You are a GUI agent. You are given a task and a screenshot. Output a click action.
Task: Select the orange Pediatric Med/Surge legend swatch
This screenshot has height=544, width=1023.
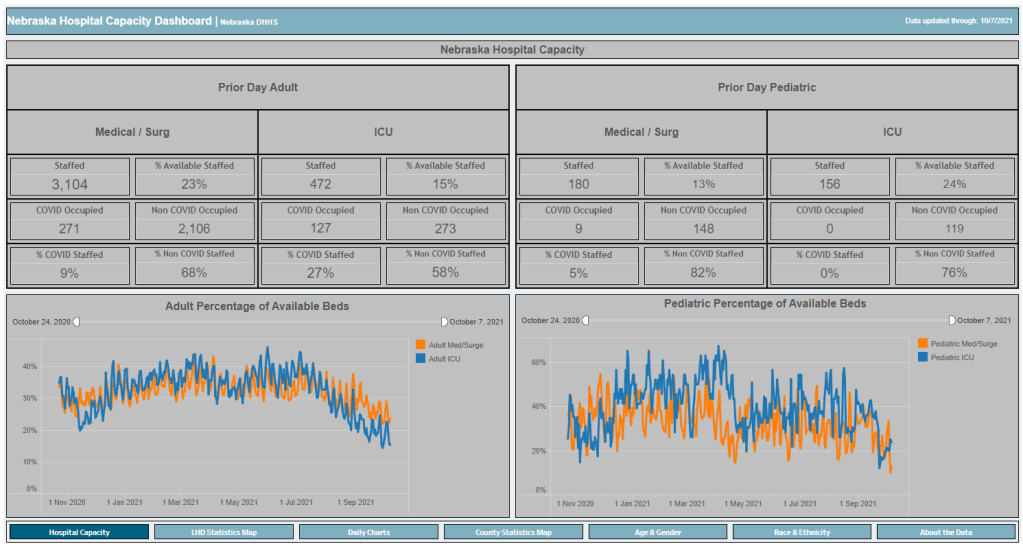click(922, 343)
